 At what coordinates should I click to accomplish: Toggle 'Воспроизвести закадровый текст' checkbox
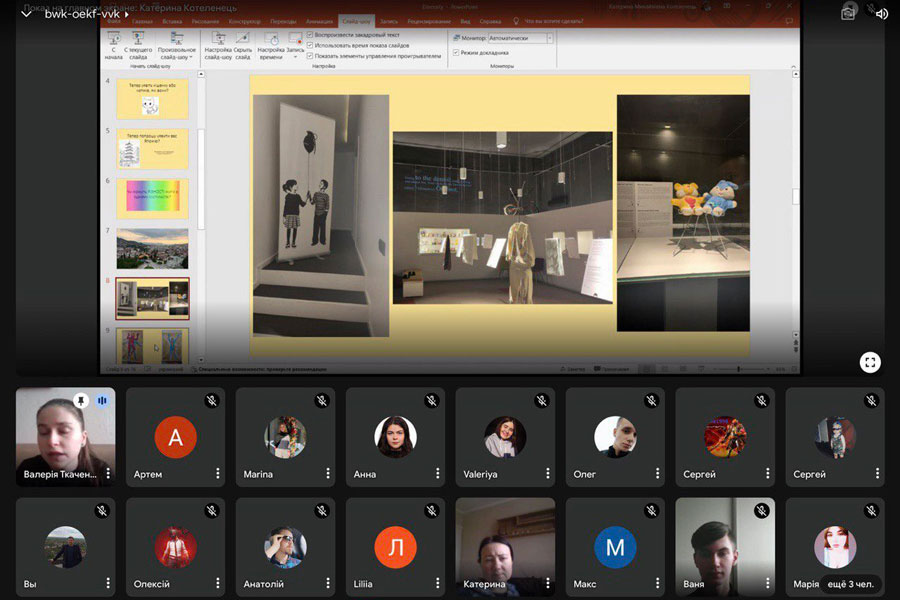click(311, 34)
